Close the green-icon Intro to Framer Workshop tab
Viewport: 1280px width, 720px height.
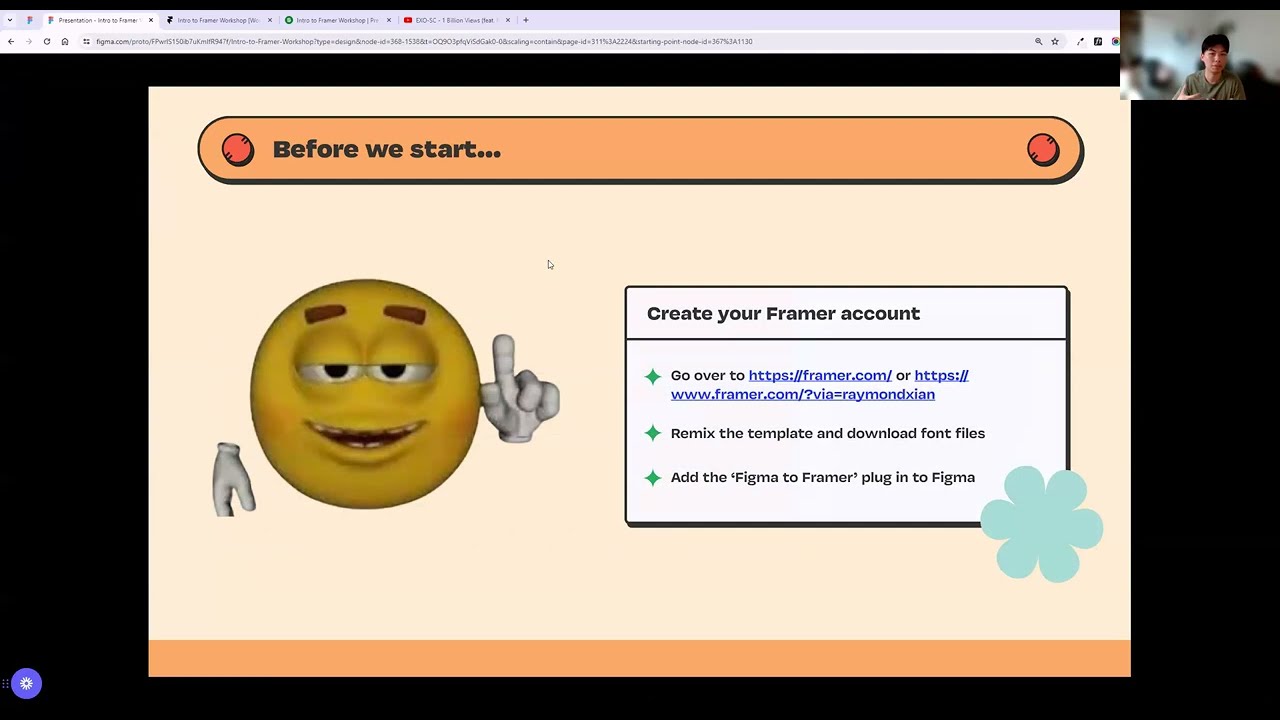pos(389,20)
